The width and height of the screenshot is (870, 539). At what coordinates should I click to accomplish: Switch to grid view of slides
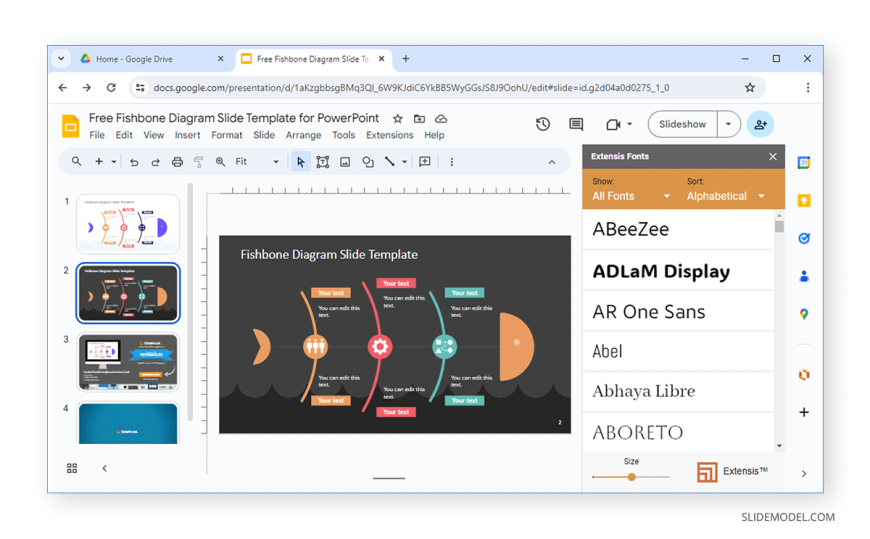coord(72,468)
